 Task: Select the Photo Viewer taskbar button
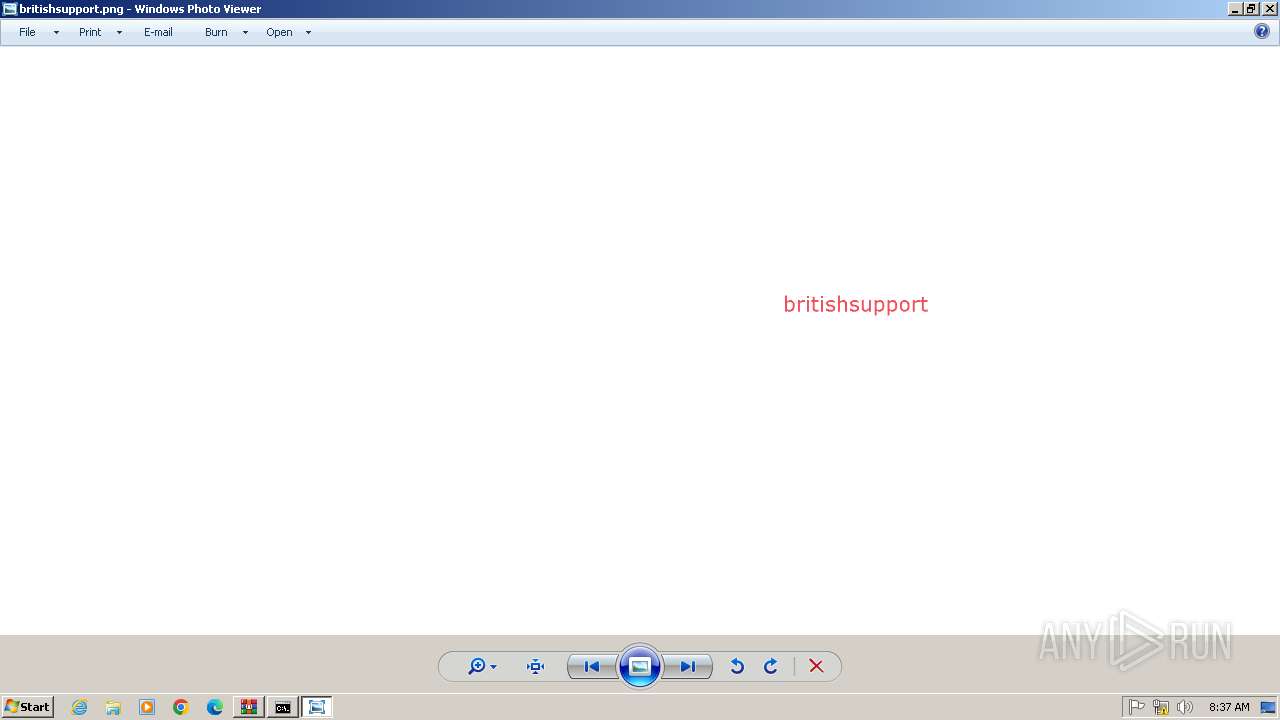317,707
